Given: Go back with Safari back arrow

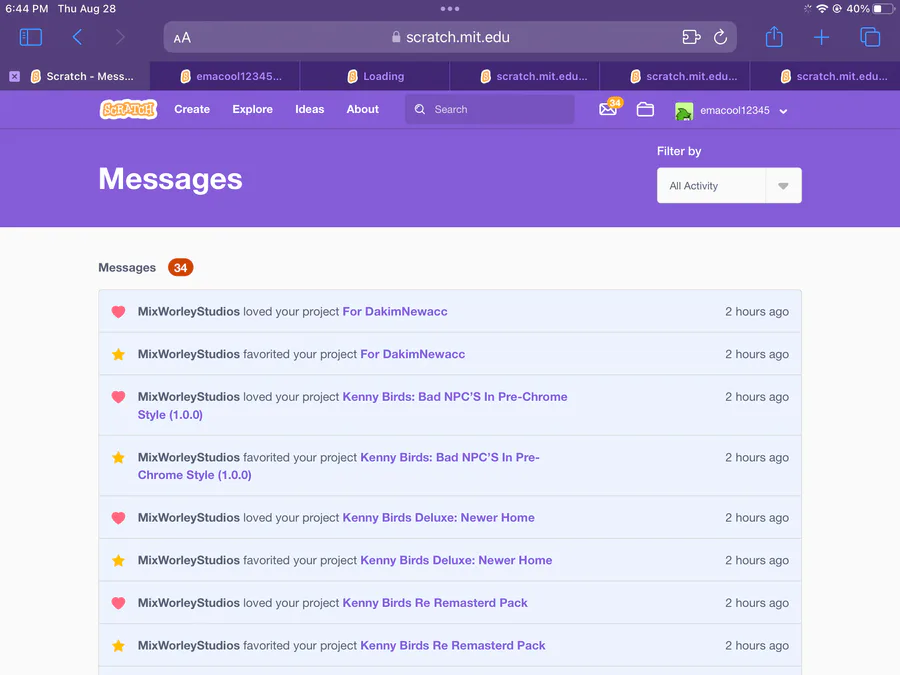Looking at the screenshot, I should pyautogui.click(x=77, y=37).
